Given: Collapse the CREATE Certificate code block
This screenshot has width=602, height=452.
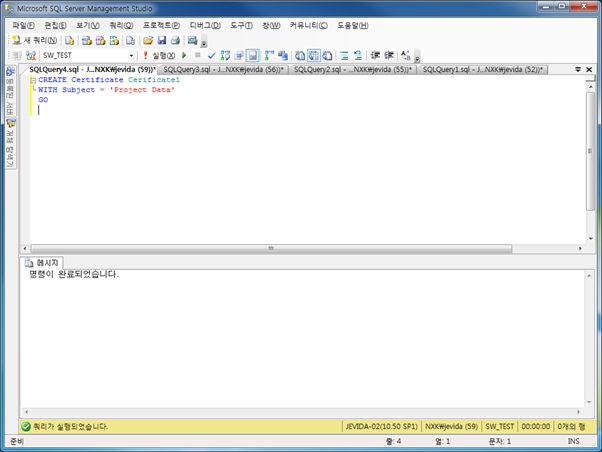Looking at the screenshot, I should (33, 80).
